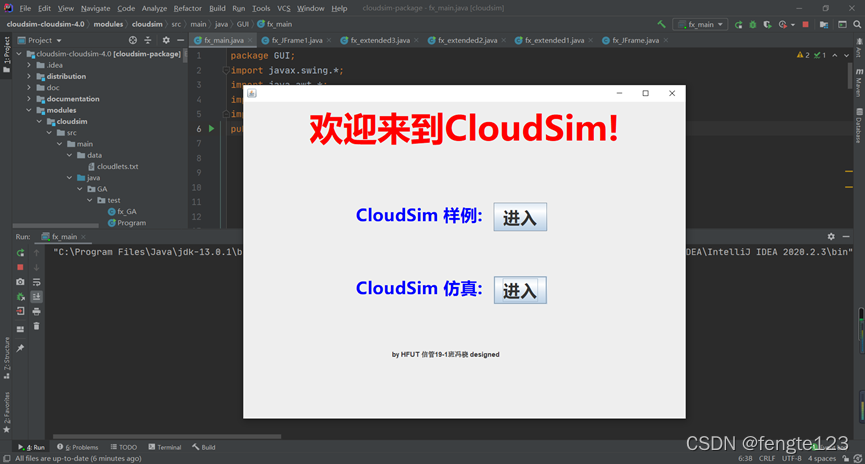Click the Clear All trash can icon
The height and width of the screenshot is (464, 865).
click(x=36, y=326)
